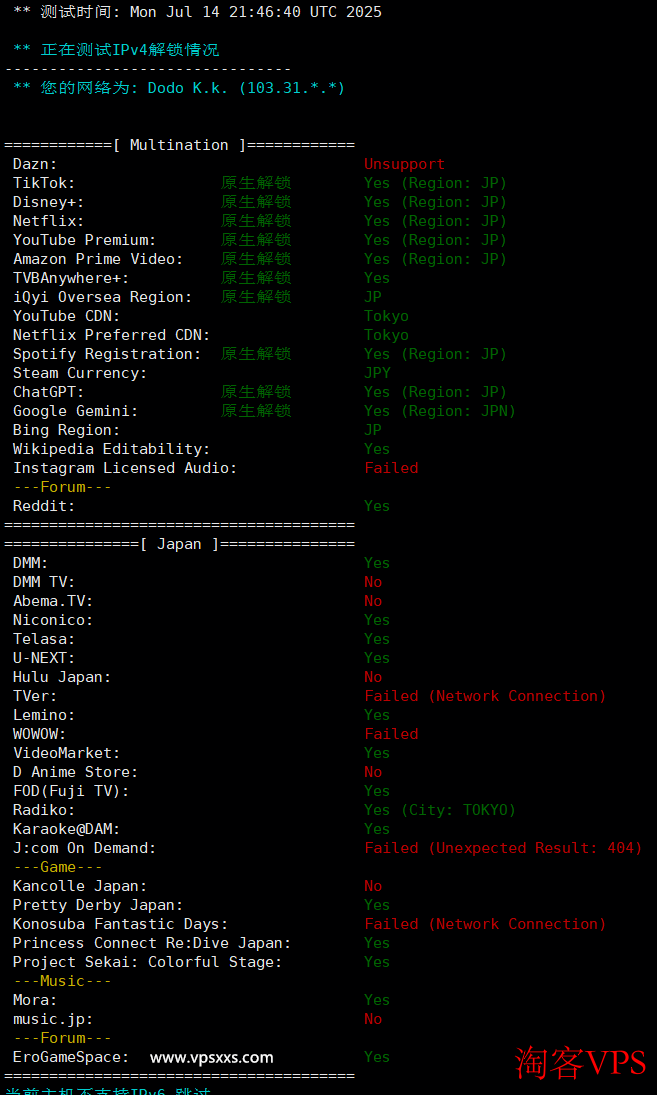Image resolution: width=657 pixels, height=1095 pixels.
Task: Click the TVer Failed Network Connection text
Action: (x=485, y=696)
